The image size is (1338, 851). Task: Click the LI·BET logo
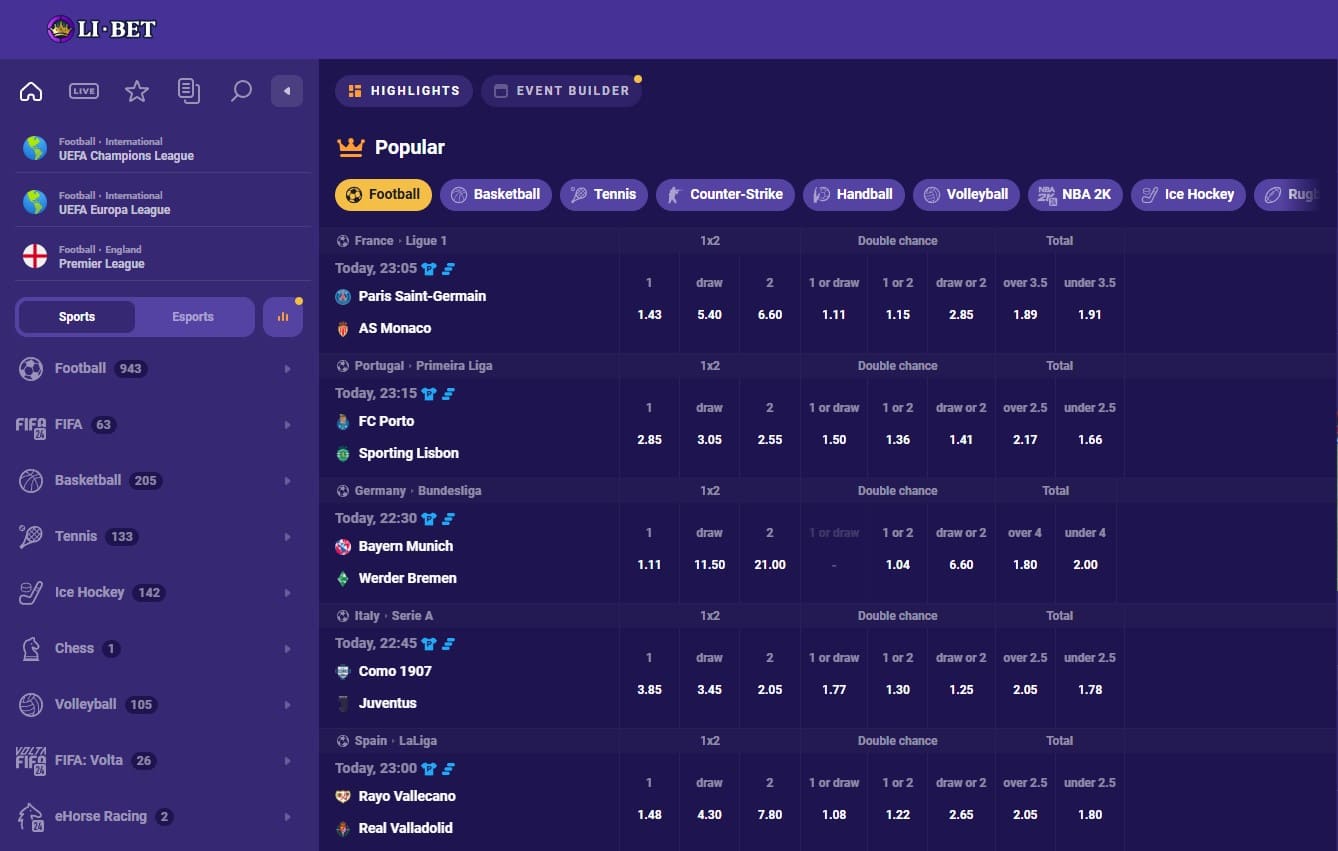tap(102, 29)
